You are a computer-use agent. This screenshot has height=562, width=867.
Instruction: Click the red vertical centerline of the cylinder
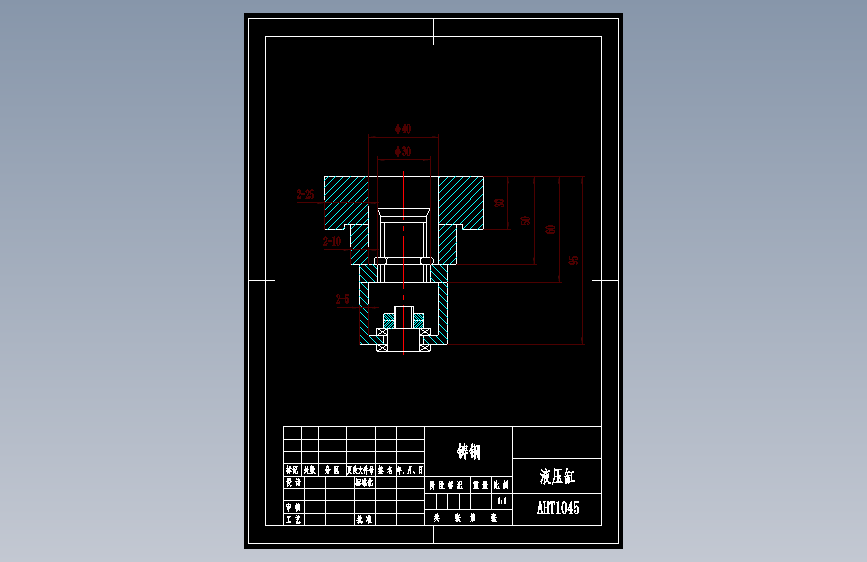pos(404,263)
